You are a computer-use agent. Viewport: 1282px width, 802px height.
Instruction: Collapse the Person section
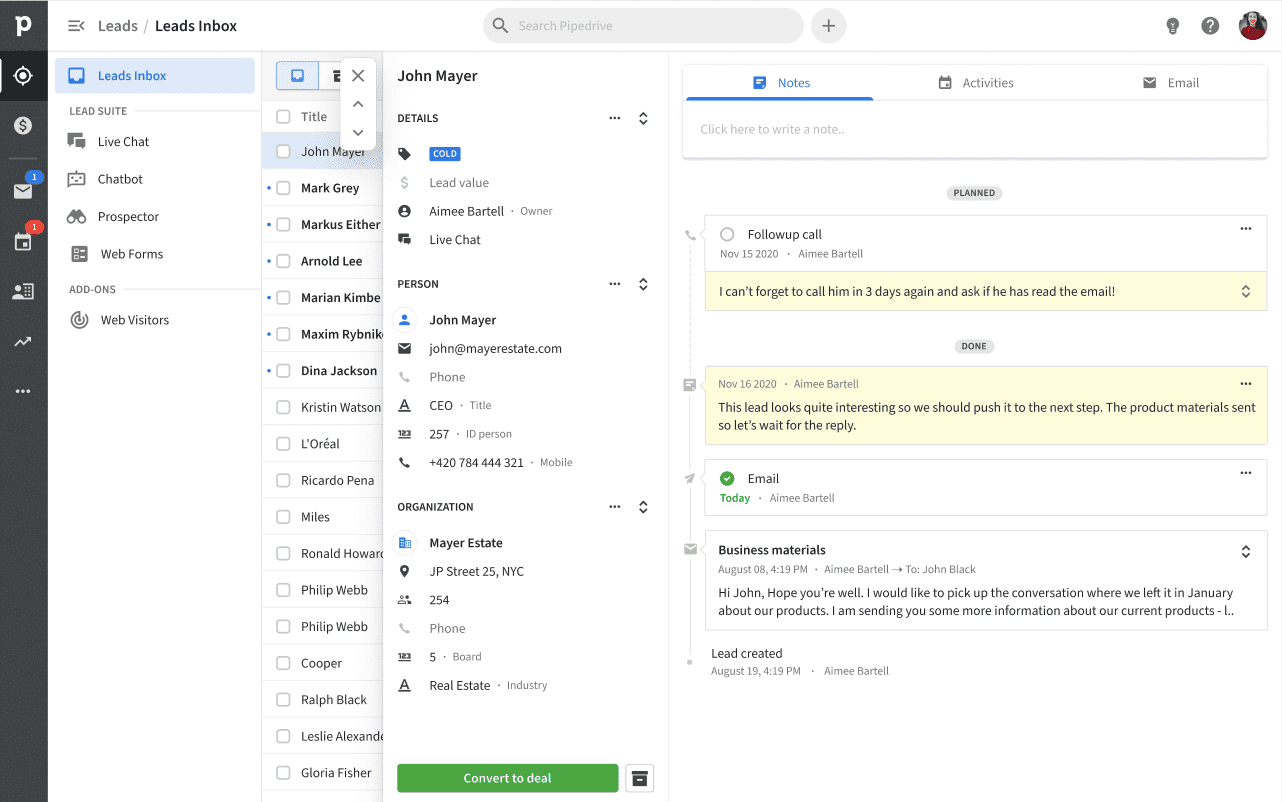[x=643, y=284]
